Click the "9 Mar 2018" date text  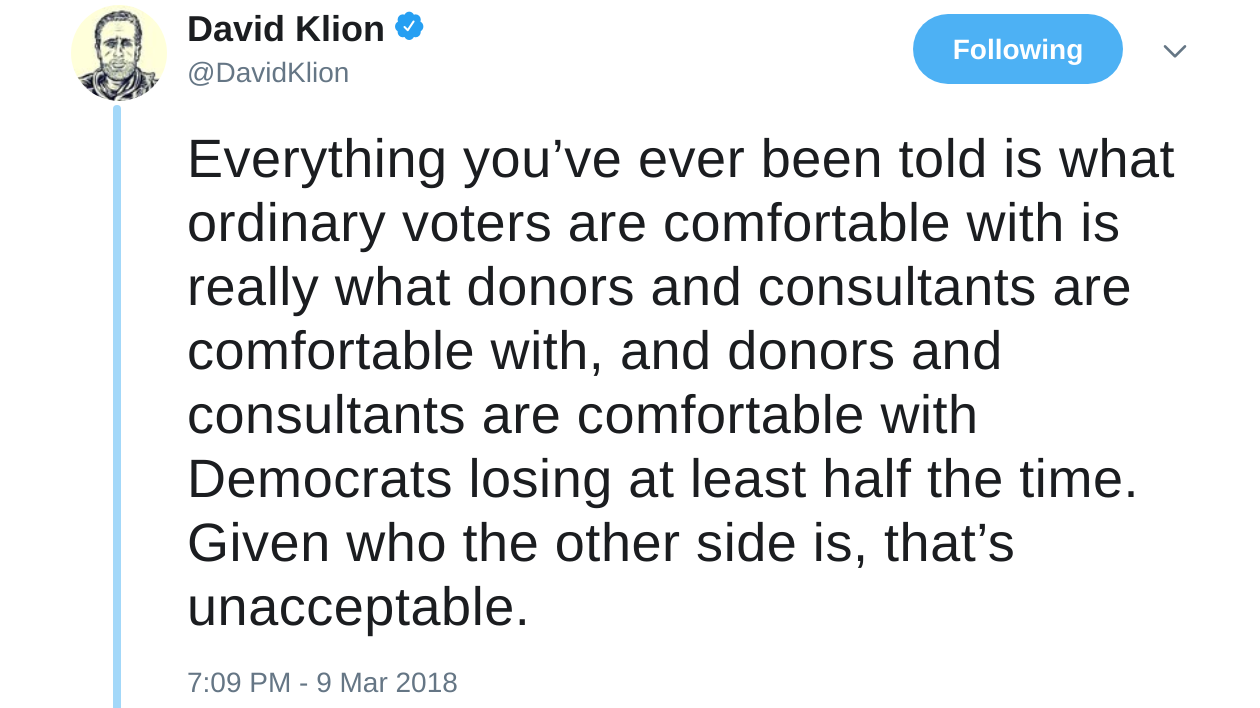(387, 682)
